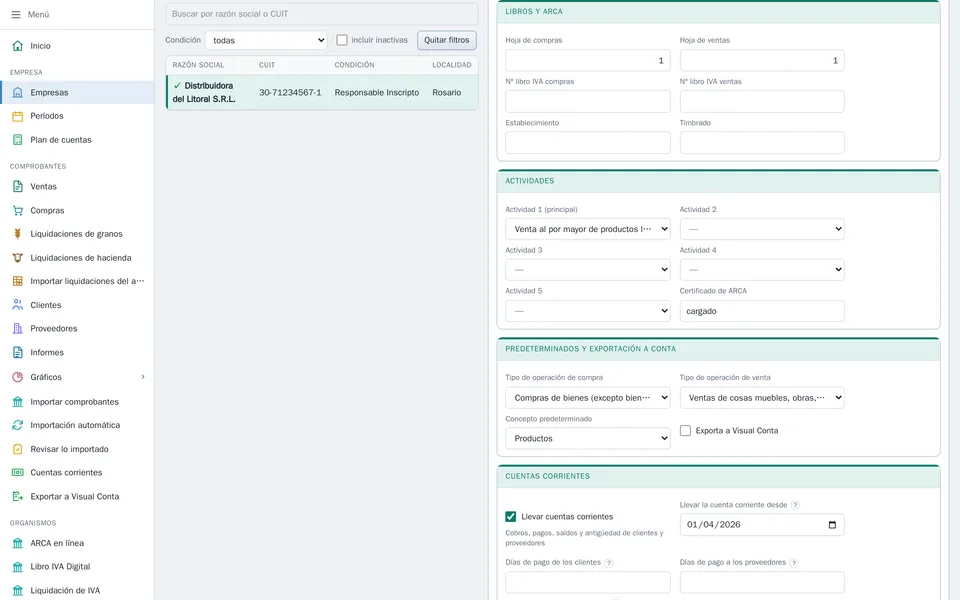Open Inicio via its house icon
960x600 pixels.
point(18,46)
